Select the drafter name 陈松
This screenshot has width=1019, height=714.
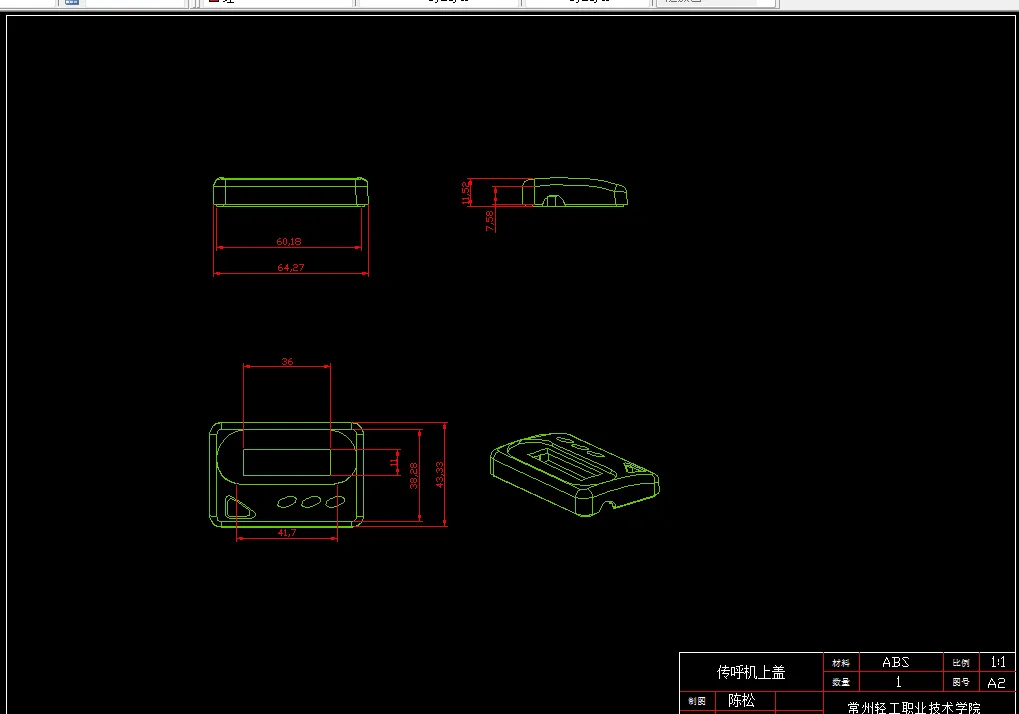742,700
